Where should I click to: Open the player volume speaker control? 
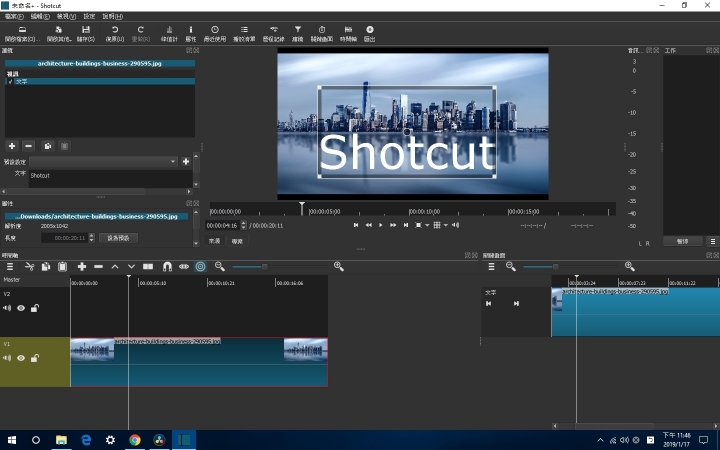point(456,225)
